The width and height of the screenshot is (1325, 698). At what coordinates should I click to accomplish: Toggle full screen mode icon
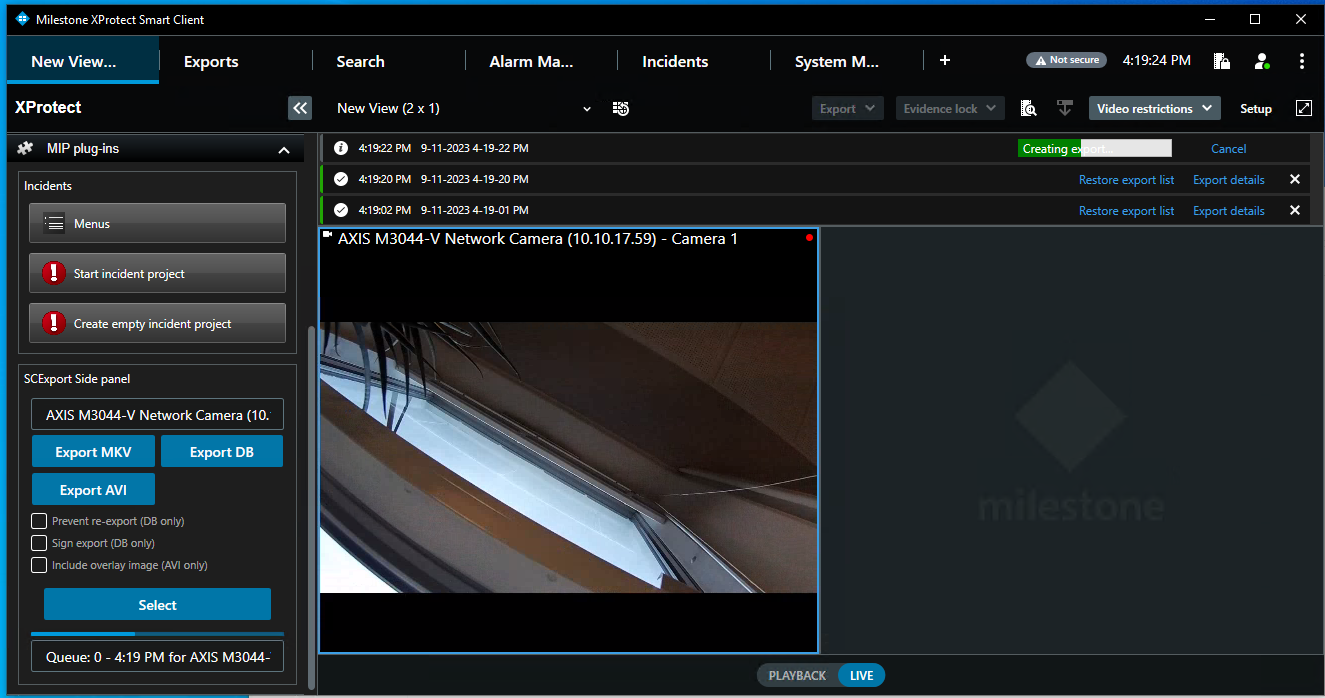(x=1303, y=108)
